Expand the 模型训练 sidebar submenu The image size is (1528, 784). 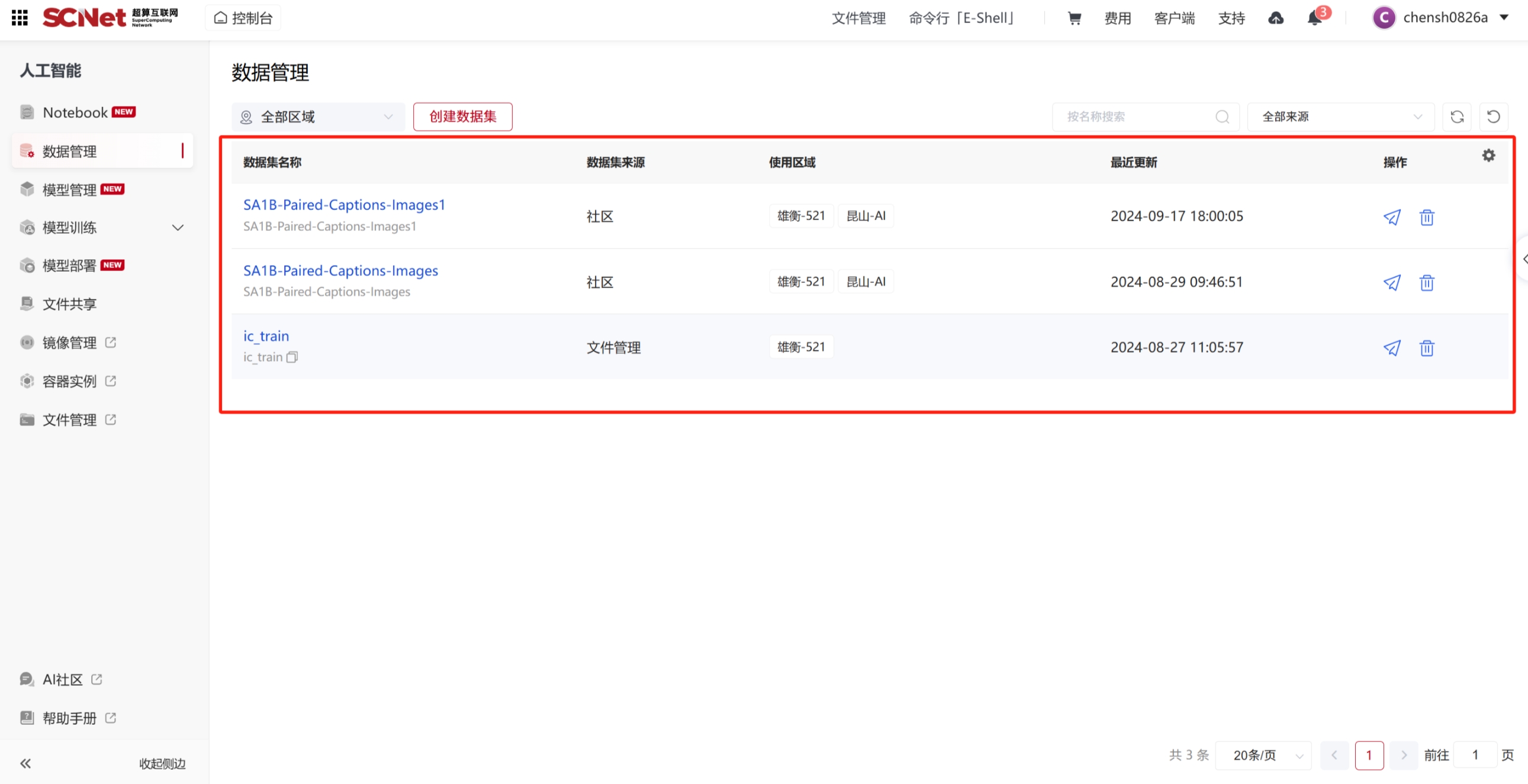tap(178, 228)
